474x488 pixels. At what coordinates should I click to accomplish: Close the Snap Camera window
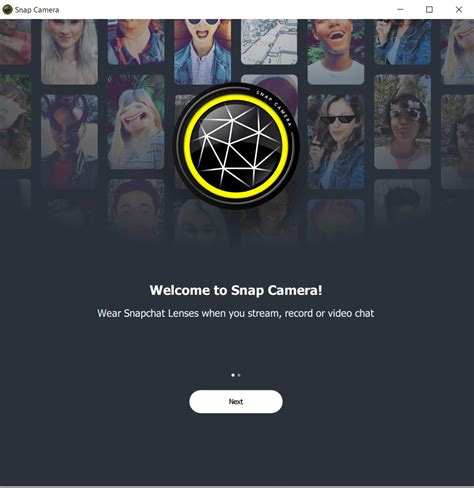(459, 10)
